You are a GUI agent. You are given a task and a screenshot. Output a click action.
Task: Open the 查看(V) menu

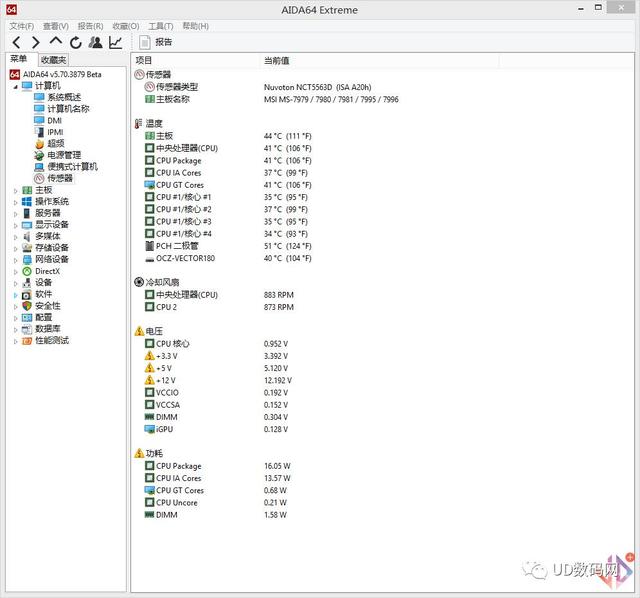(x=56, y=26)
